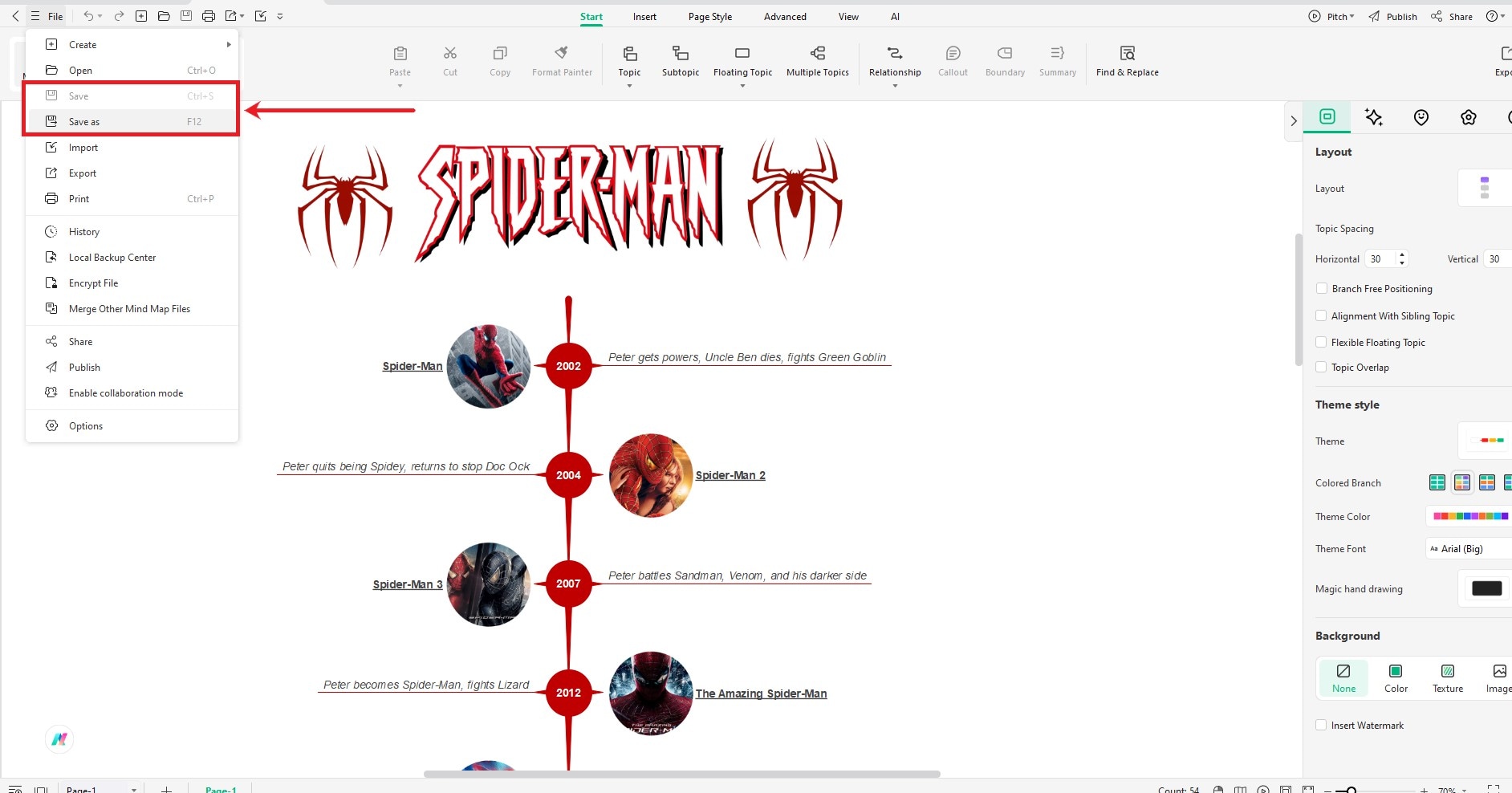Image resolution: width=1512 pixels, height=793 pixels.
Task: Open Find & Replace tool
Action: coord(1128,61)
